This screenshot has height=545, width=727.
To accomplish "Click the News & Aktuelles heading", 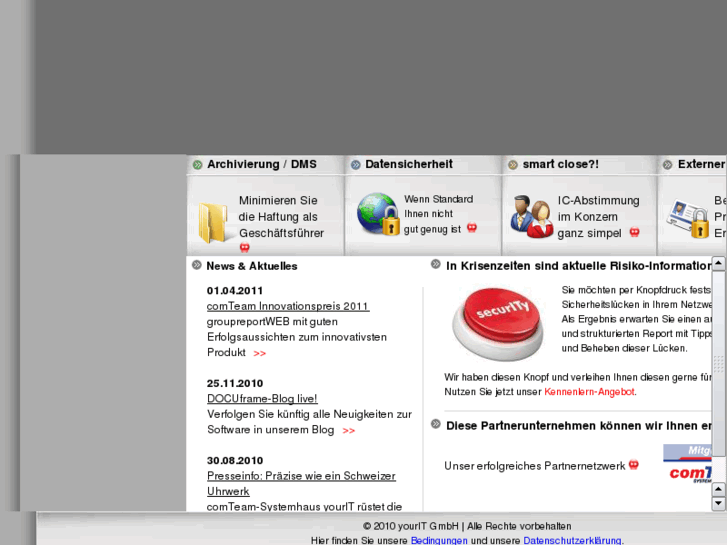I will 252,266.
